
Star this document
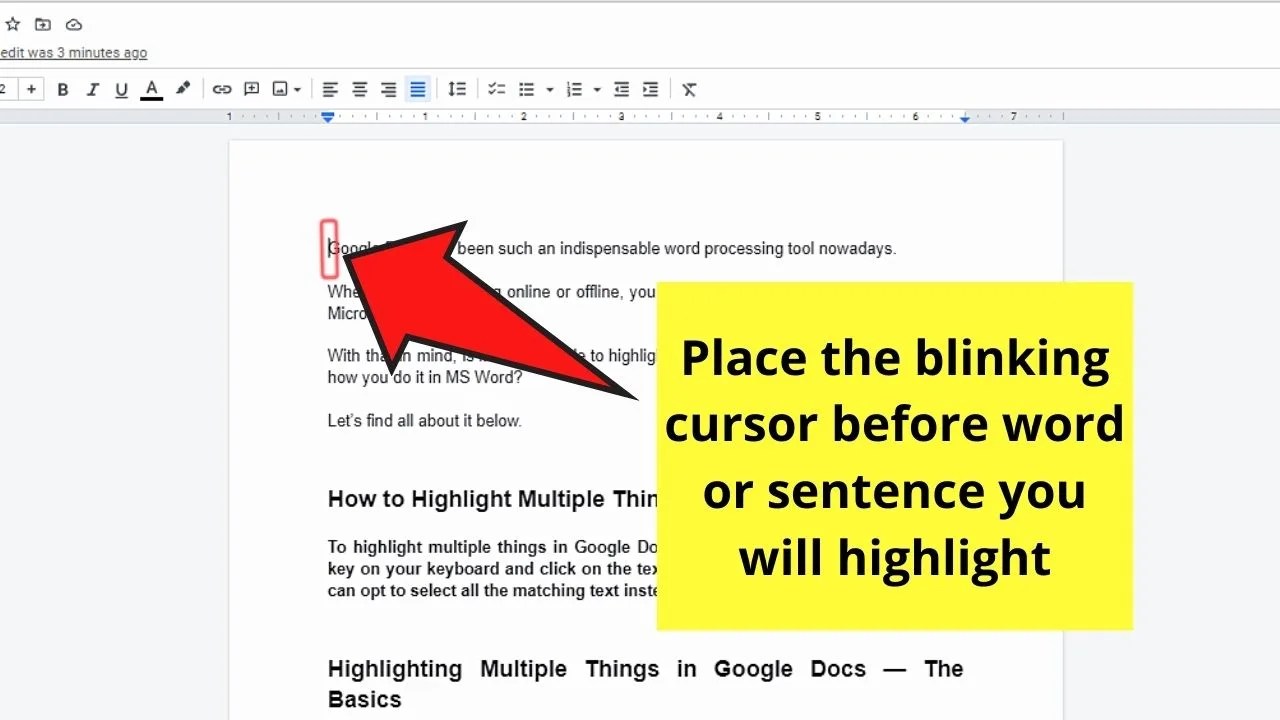[12, 24]
